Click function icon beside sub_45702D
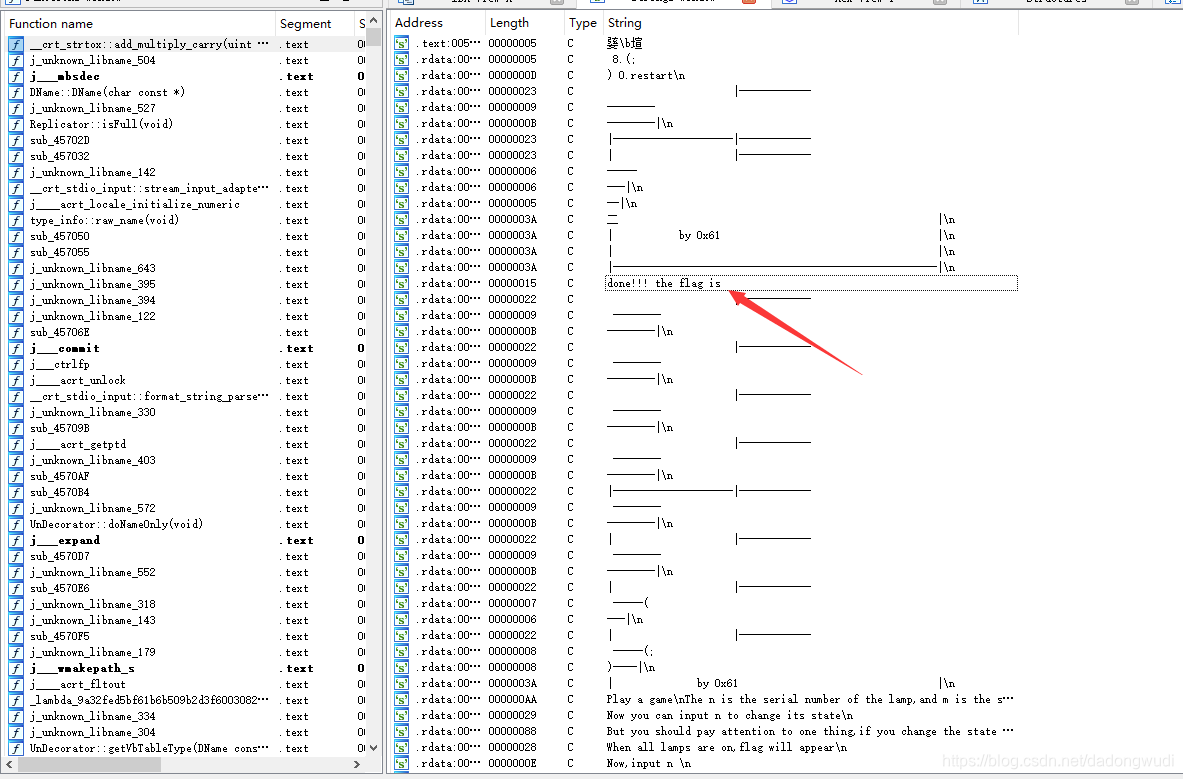 pos(16,140)
